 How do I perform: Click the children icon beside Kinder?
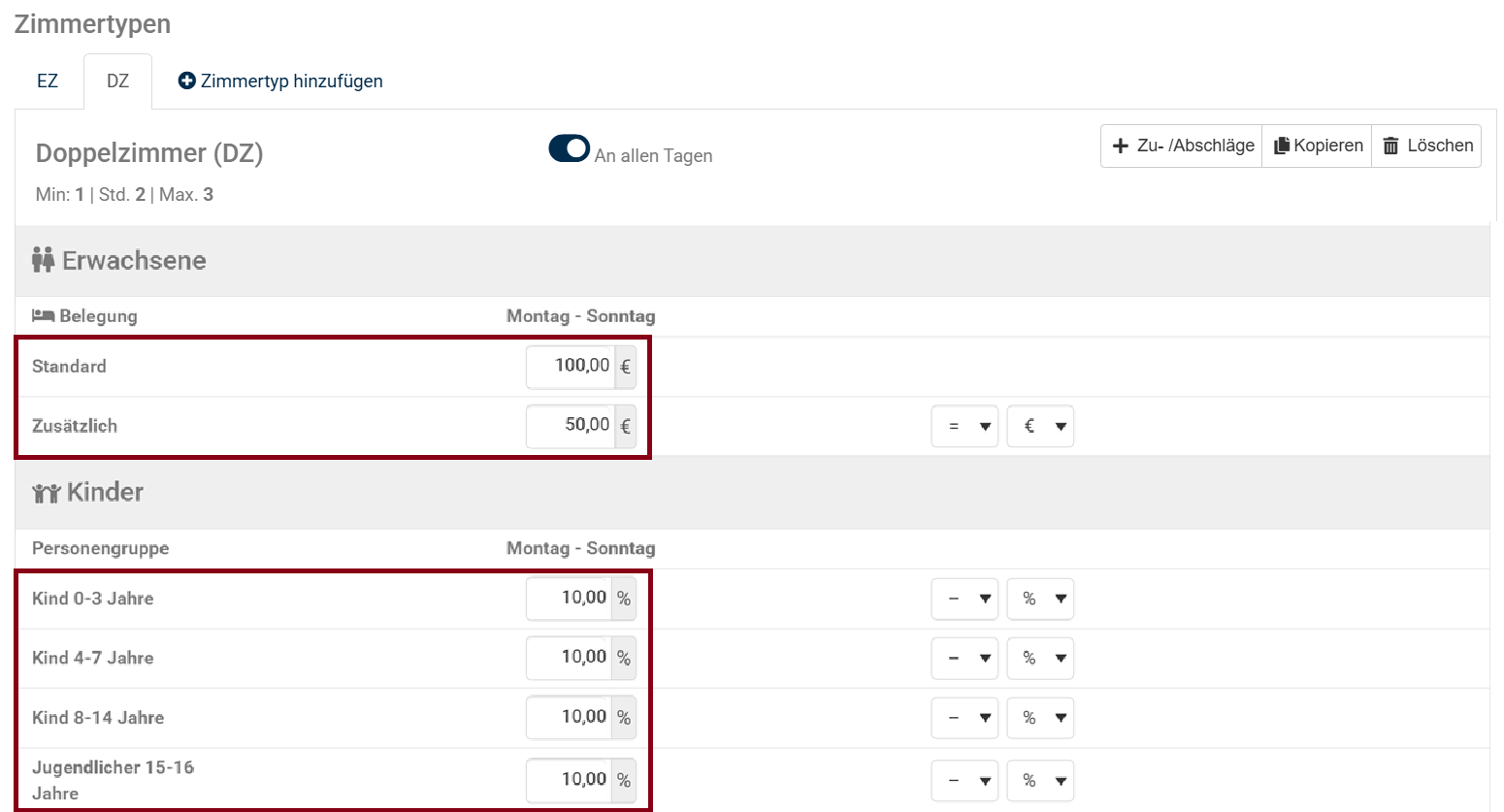pyautogui.click(x=46, y=493)
